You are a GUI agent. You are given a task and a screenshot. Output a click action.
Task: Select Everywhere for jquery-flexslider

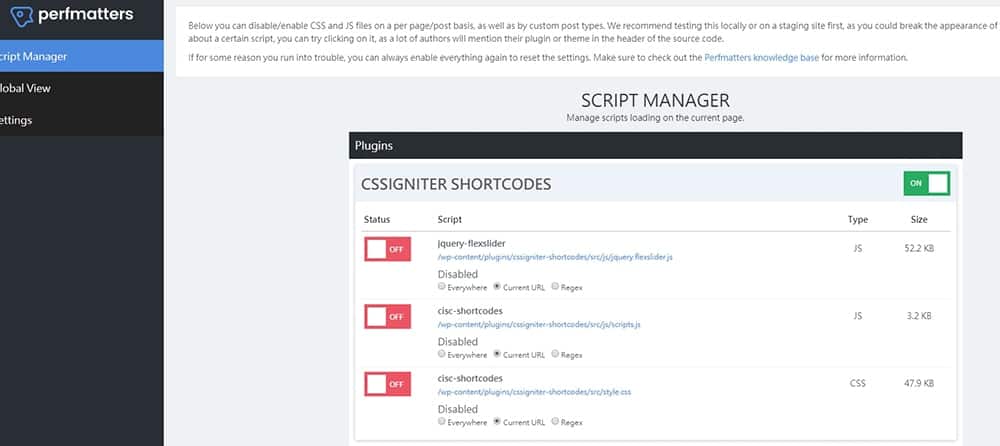442,287
